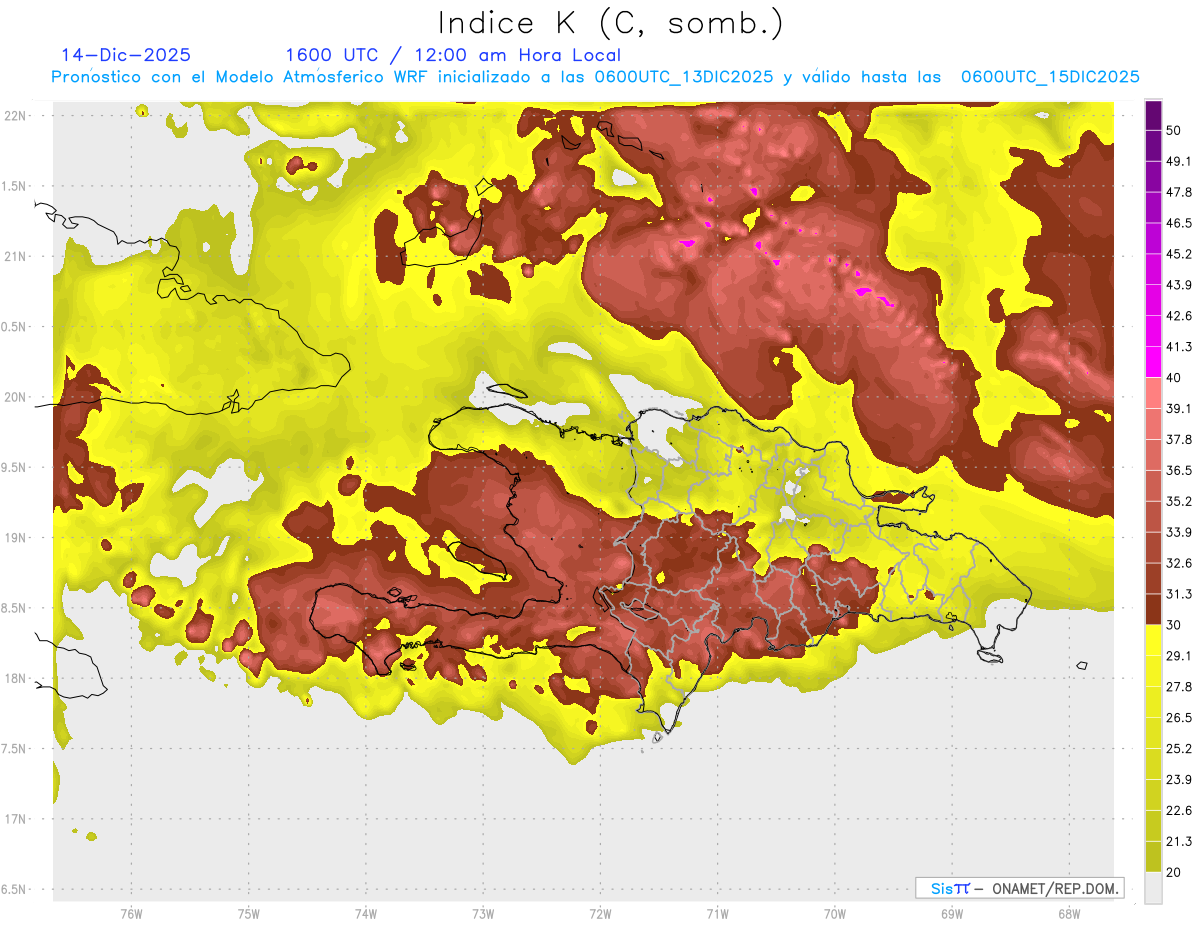Viewport: 1200px width, 927px height.
Task: Click the "20" legend value at the colorbar bottom
Action: click(x=1175, y=872)
